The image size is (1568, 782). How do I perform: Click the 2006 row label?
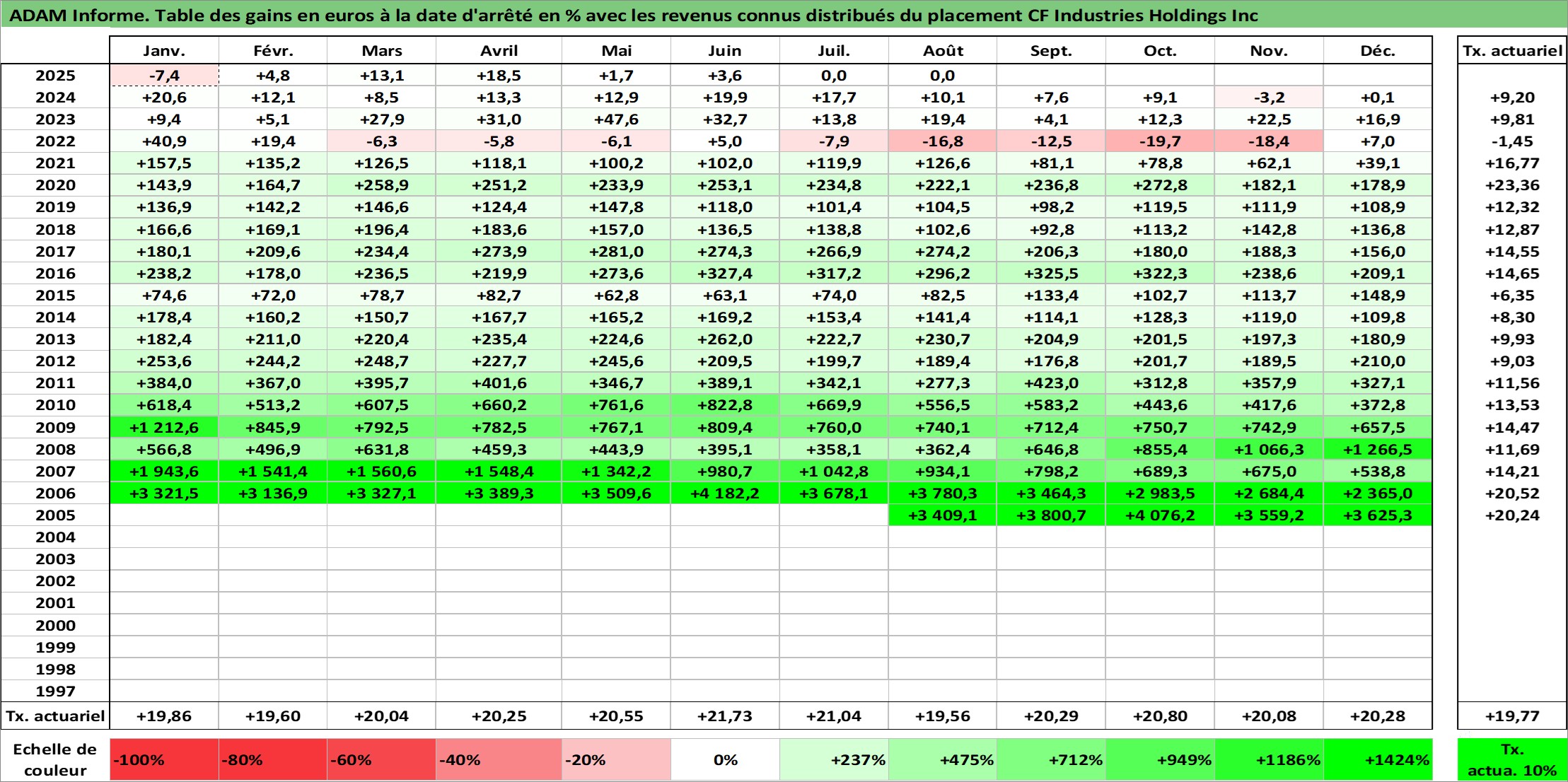(55, 493)
